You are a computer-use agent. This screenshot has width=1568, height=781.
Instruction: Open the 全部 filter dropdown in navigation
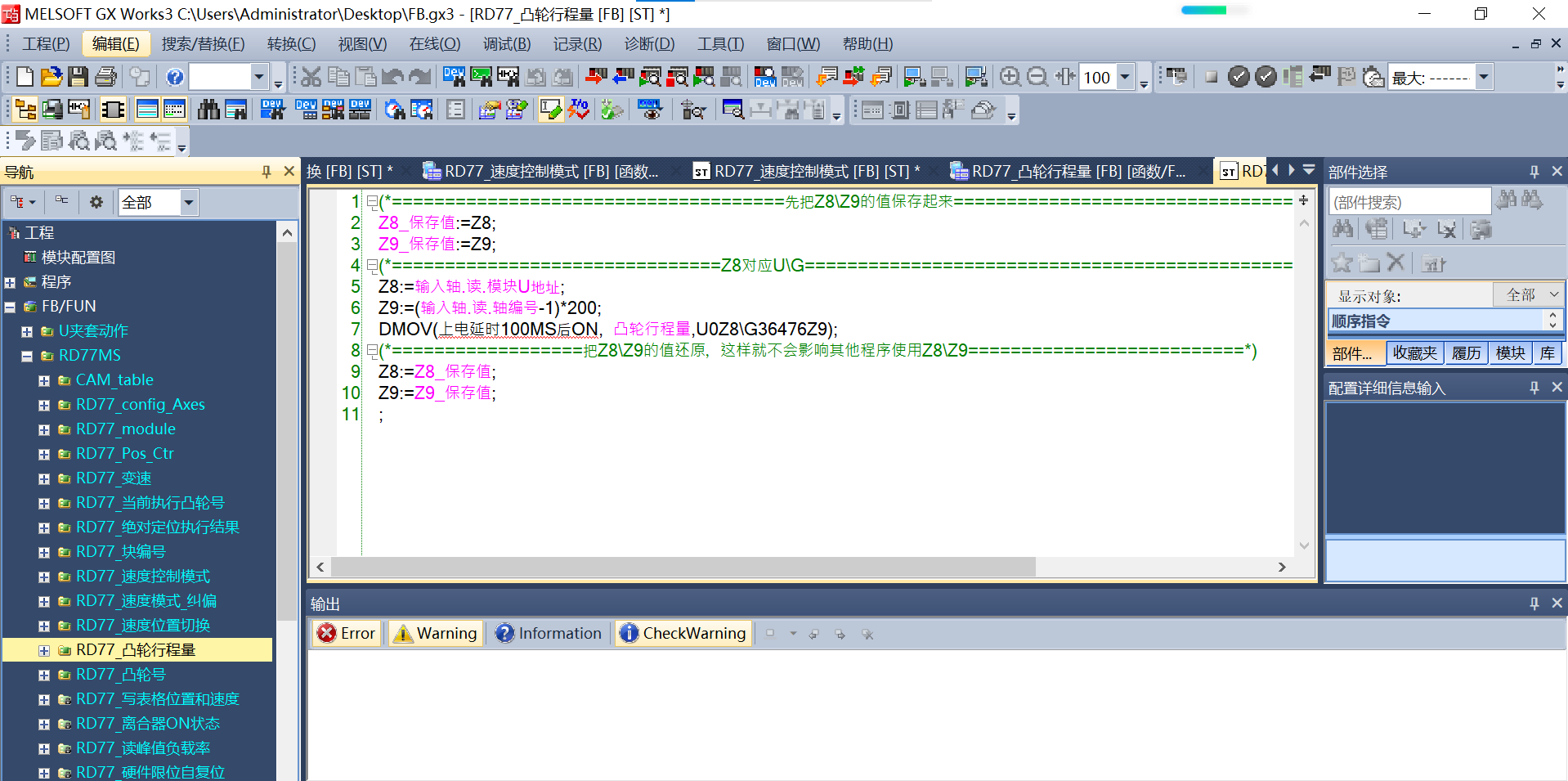click(x=189, y=202)
